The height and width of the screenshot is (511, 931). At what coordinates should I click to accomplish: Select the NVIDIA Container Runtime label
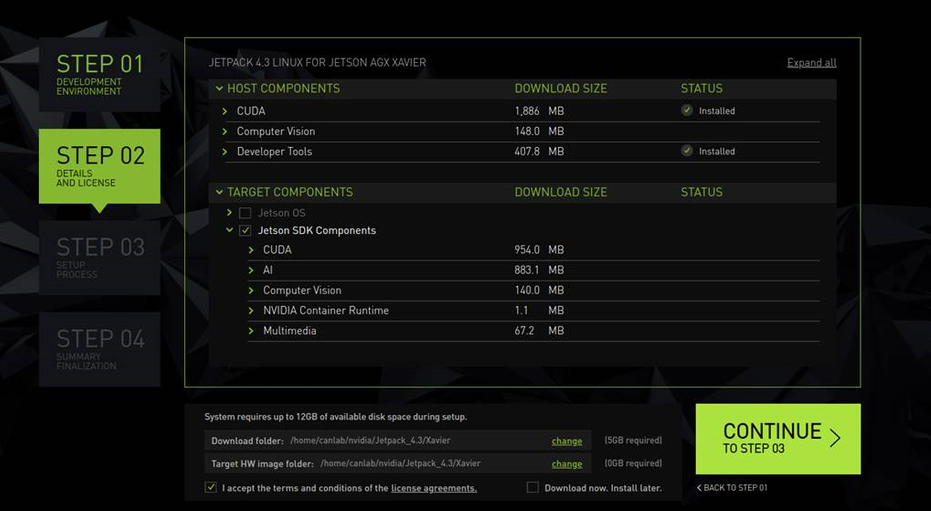tap(326, 310)
